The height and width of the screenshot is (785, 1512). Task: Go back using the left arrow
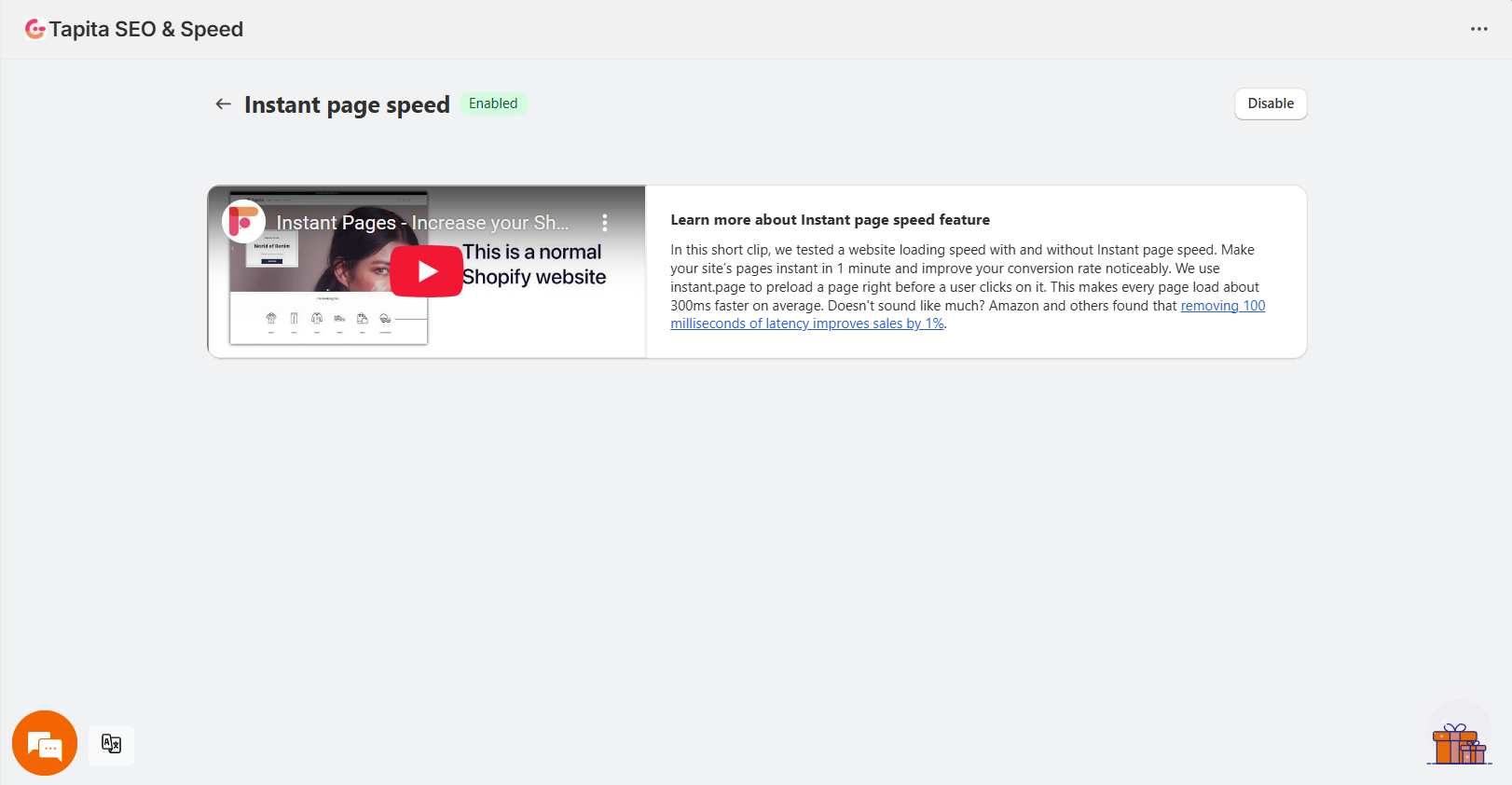click(x=223, y=104)
